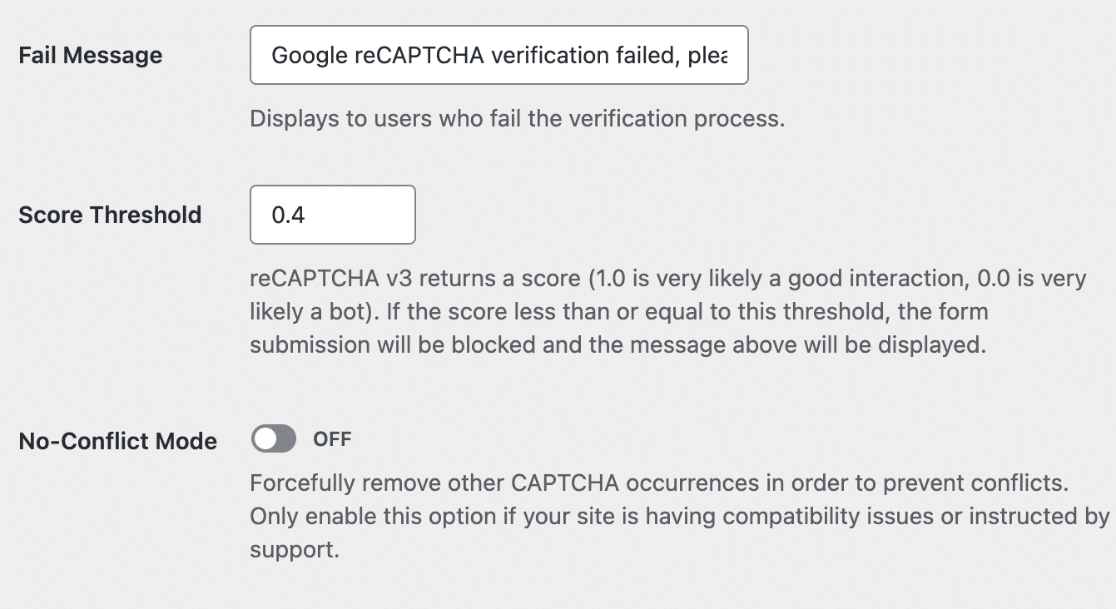Click the OFF label beside the toggle

point(332,439)
